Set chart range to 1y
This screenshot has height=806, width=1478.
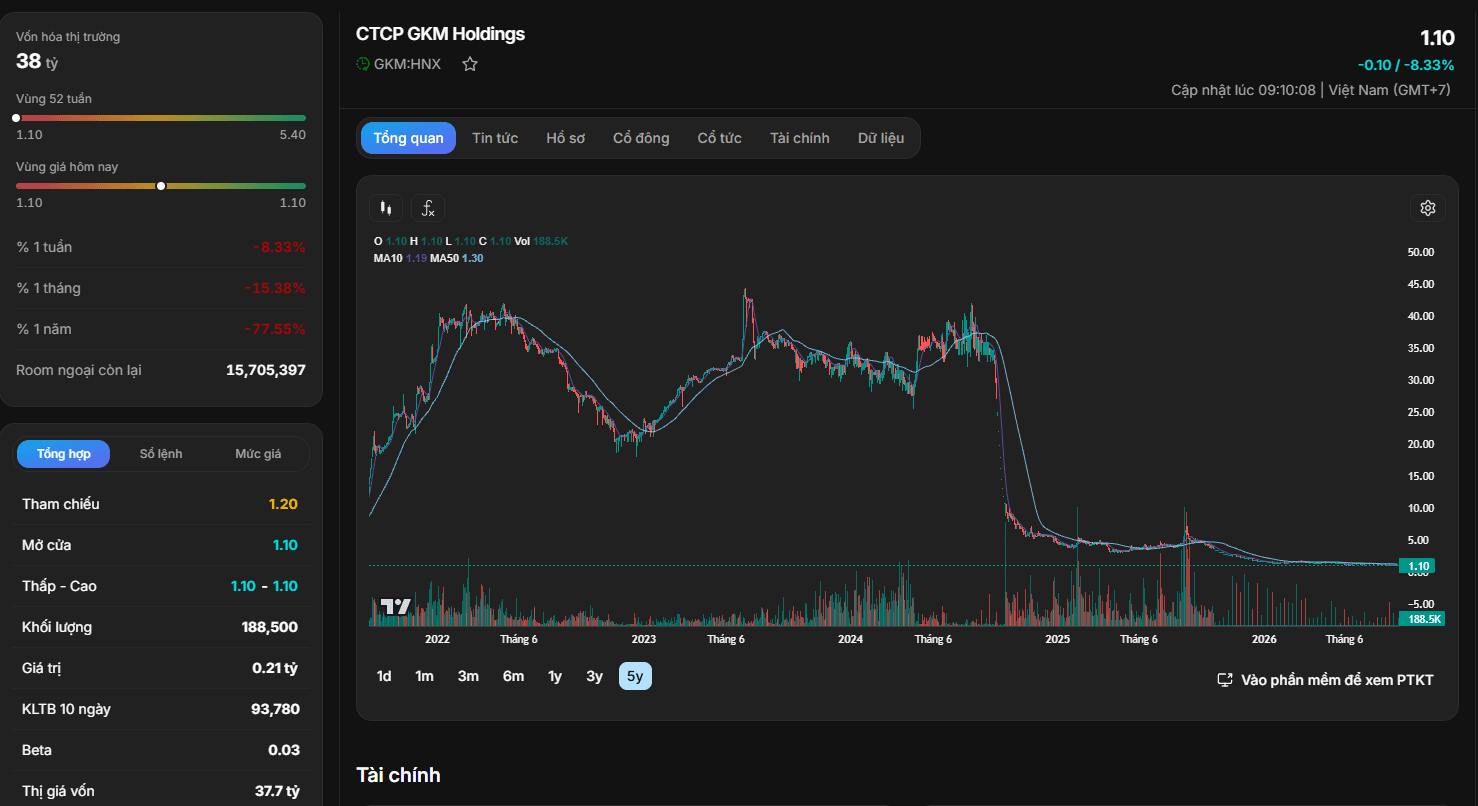555,677
